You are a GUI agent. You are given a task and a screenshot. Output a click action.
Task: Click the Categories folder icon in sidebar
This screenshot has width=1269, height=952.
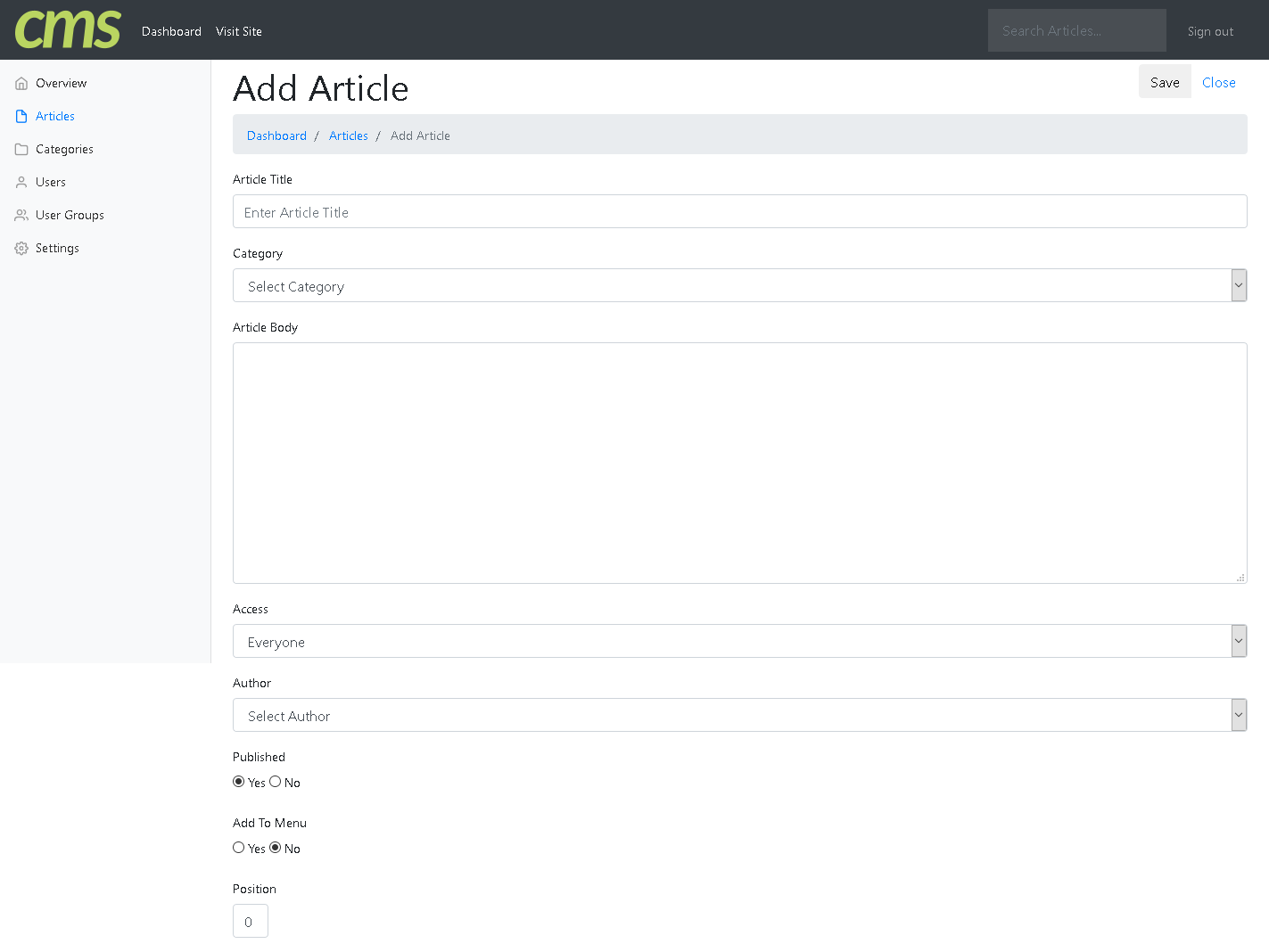point(21,150)
